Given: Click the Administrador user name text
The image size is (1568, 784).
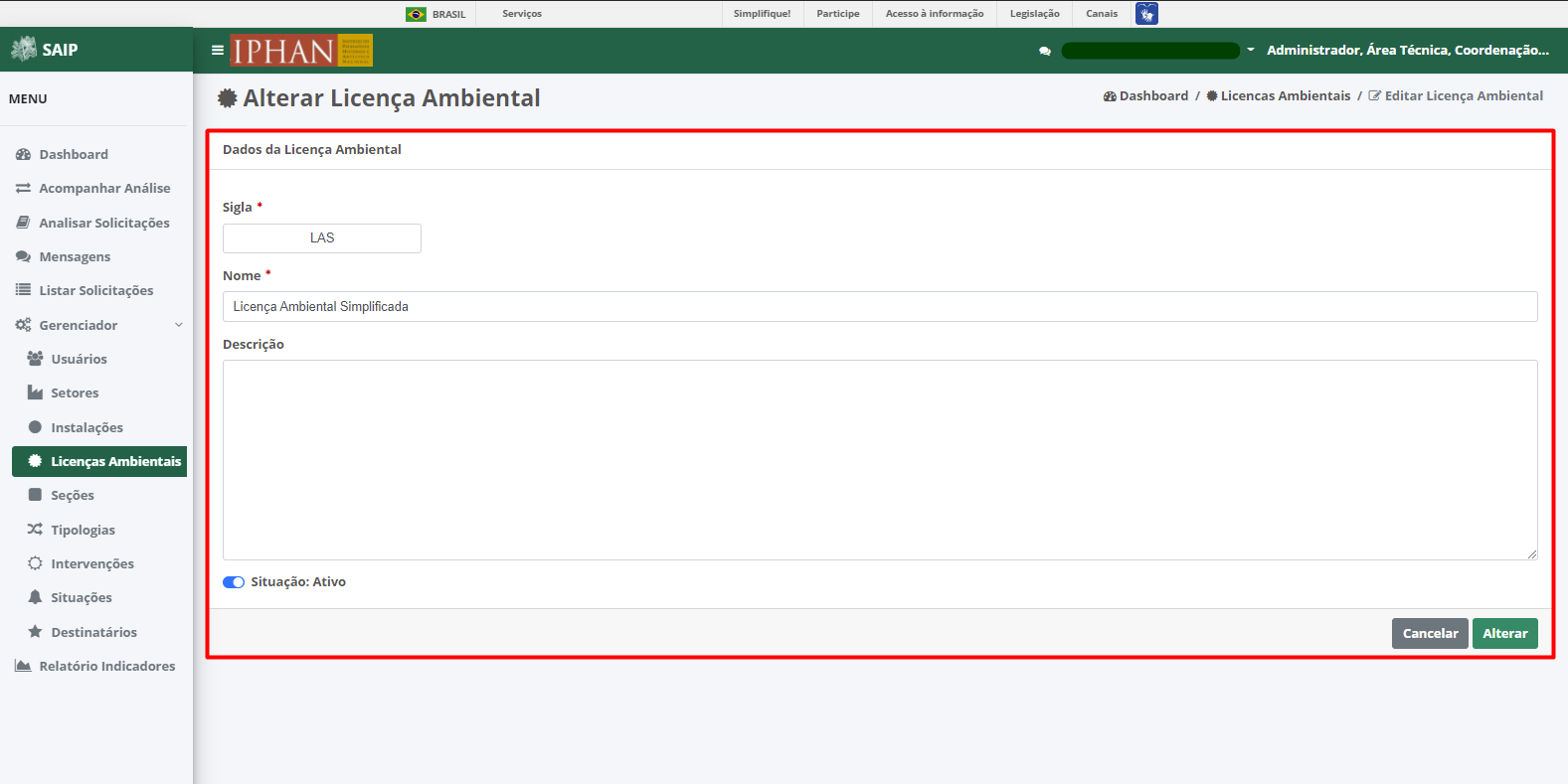Looking at the screenshot, I should 1408,50.
